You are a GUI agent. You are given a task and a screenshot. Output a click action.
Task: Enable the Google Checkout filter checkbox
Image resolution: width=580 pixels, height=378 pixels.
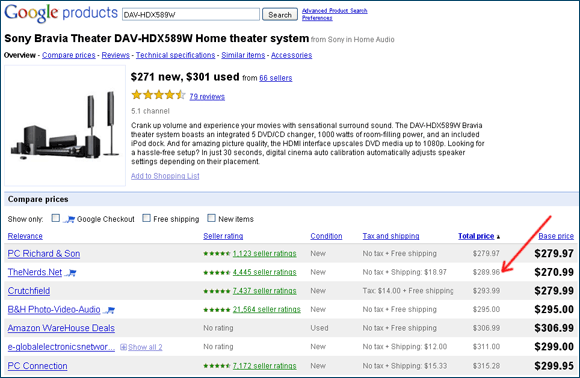point(55,218)
